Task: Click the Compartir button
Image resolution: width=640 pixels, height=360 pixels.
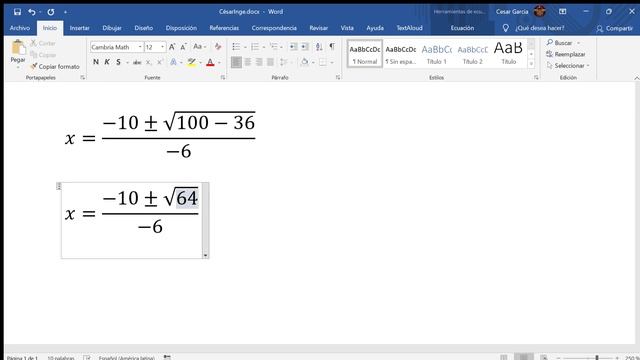Action: [614, 28]
